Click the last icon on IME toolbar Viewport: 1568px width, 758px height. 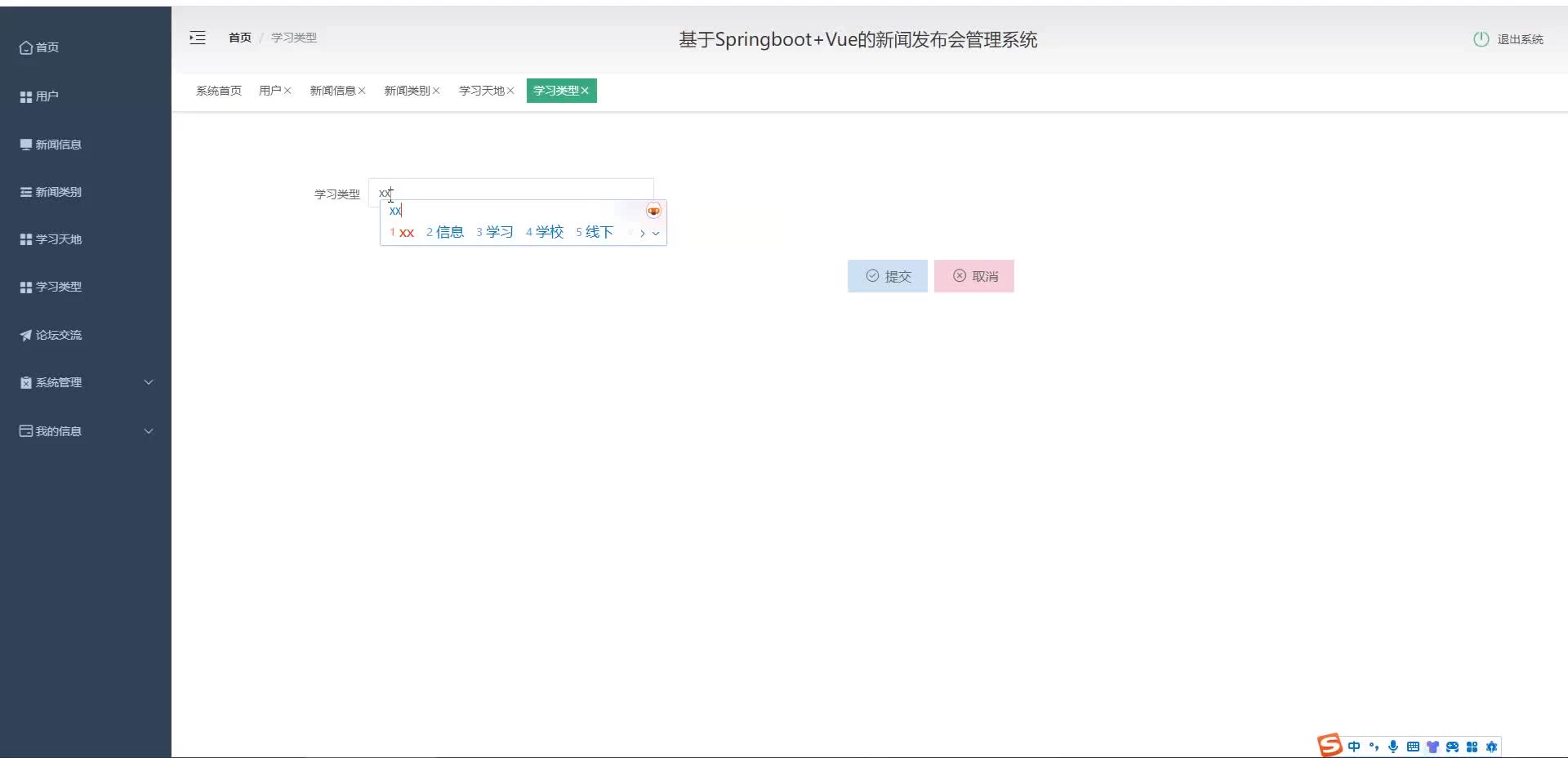pyautogui.click(x=1491, y=747)
